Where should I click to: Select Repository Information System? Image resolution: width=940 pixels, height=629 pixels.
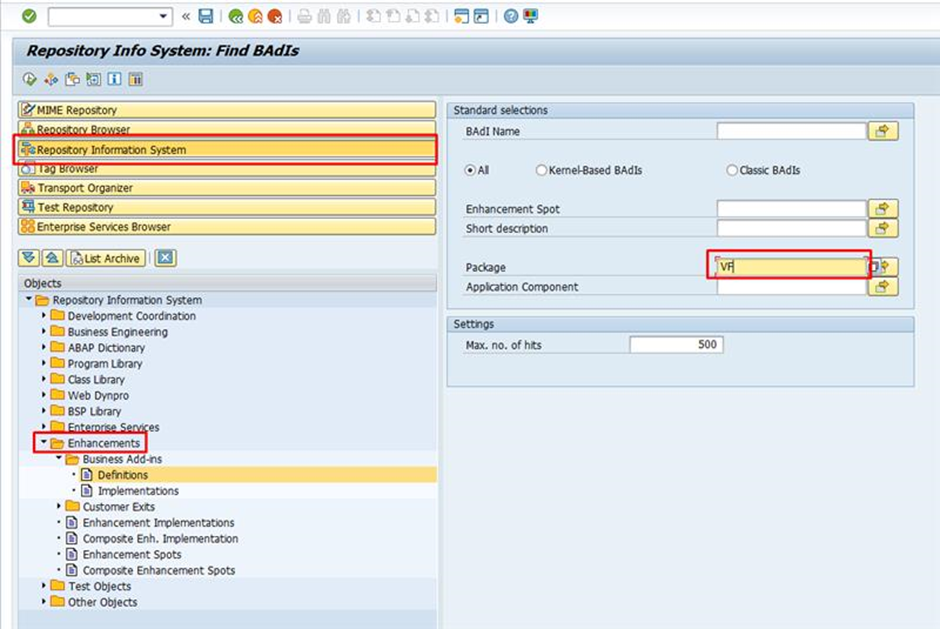pos(227,149)
